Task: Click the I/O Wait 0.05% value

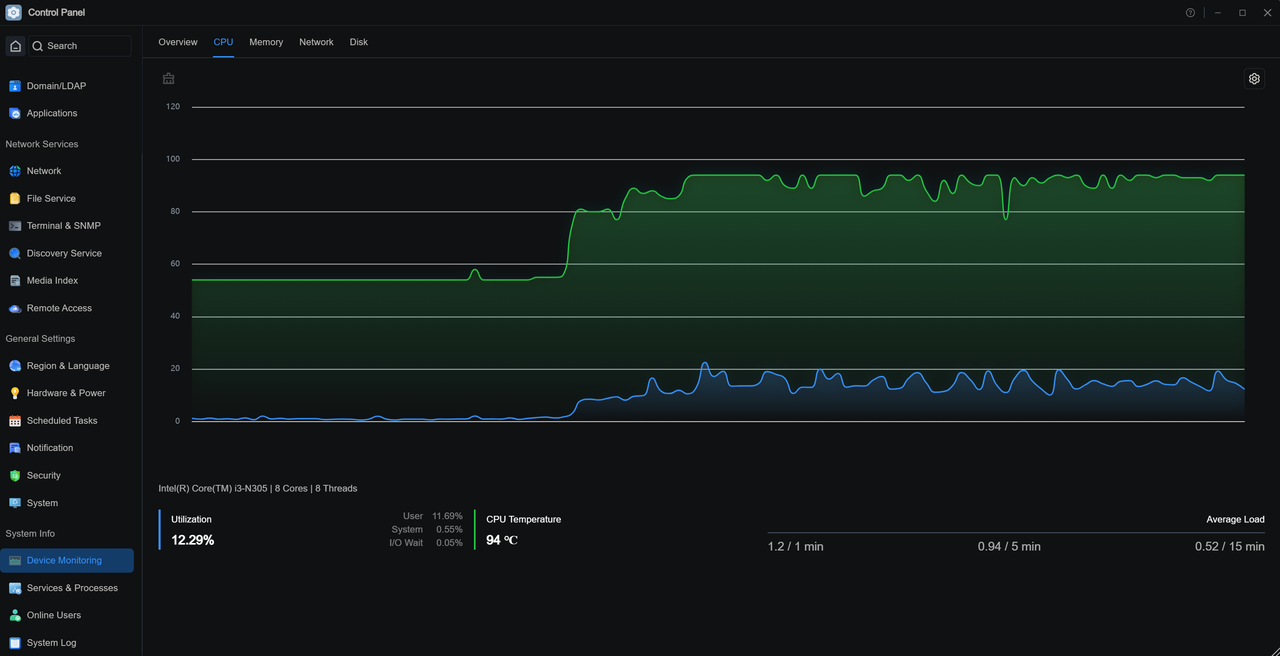Action: (x=449, y=543)
